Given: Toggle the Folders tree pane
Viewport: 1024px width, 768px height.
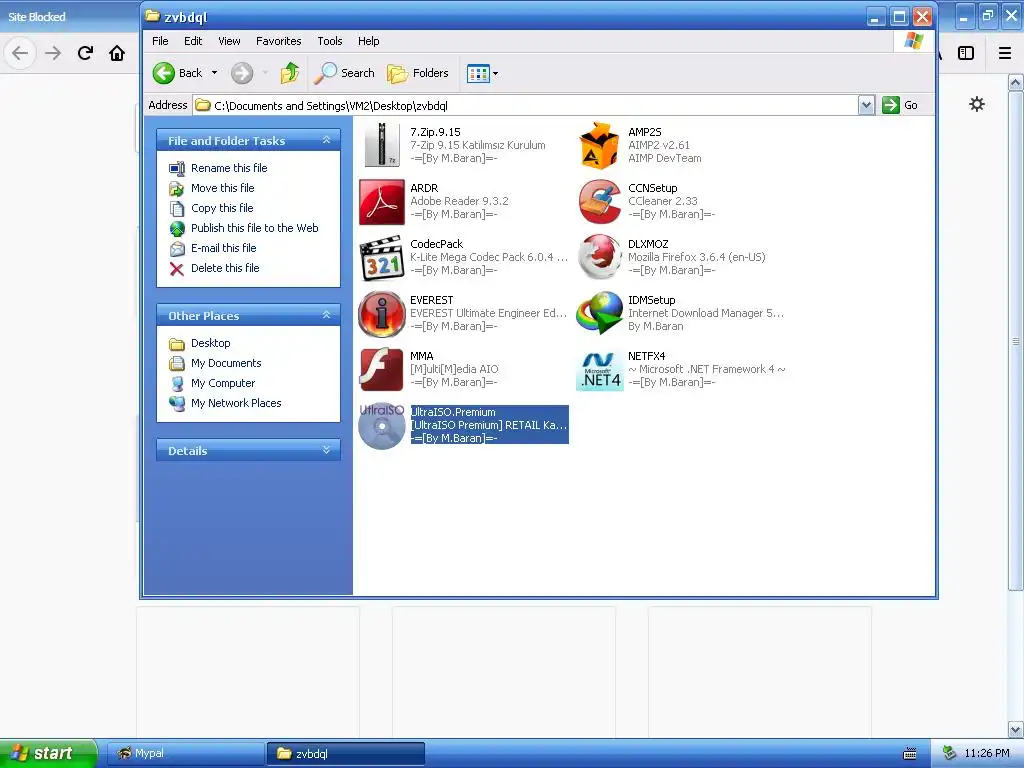Looking at the screenshot, I should (x=418, y=73).
